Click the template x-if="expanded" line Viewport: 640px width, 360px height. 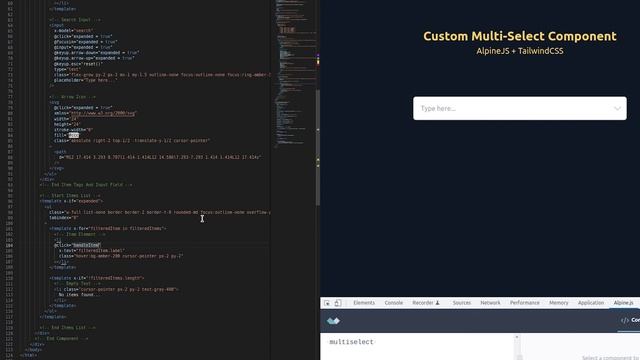coord(71,201)
